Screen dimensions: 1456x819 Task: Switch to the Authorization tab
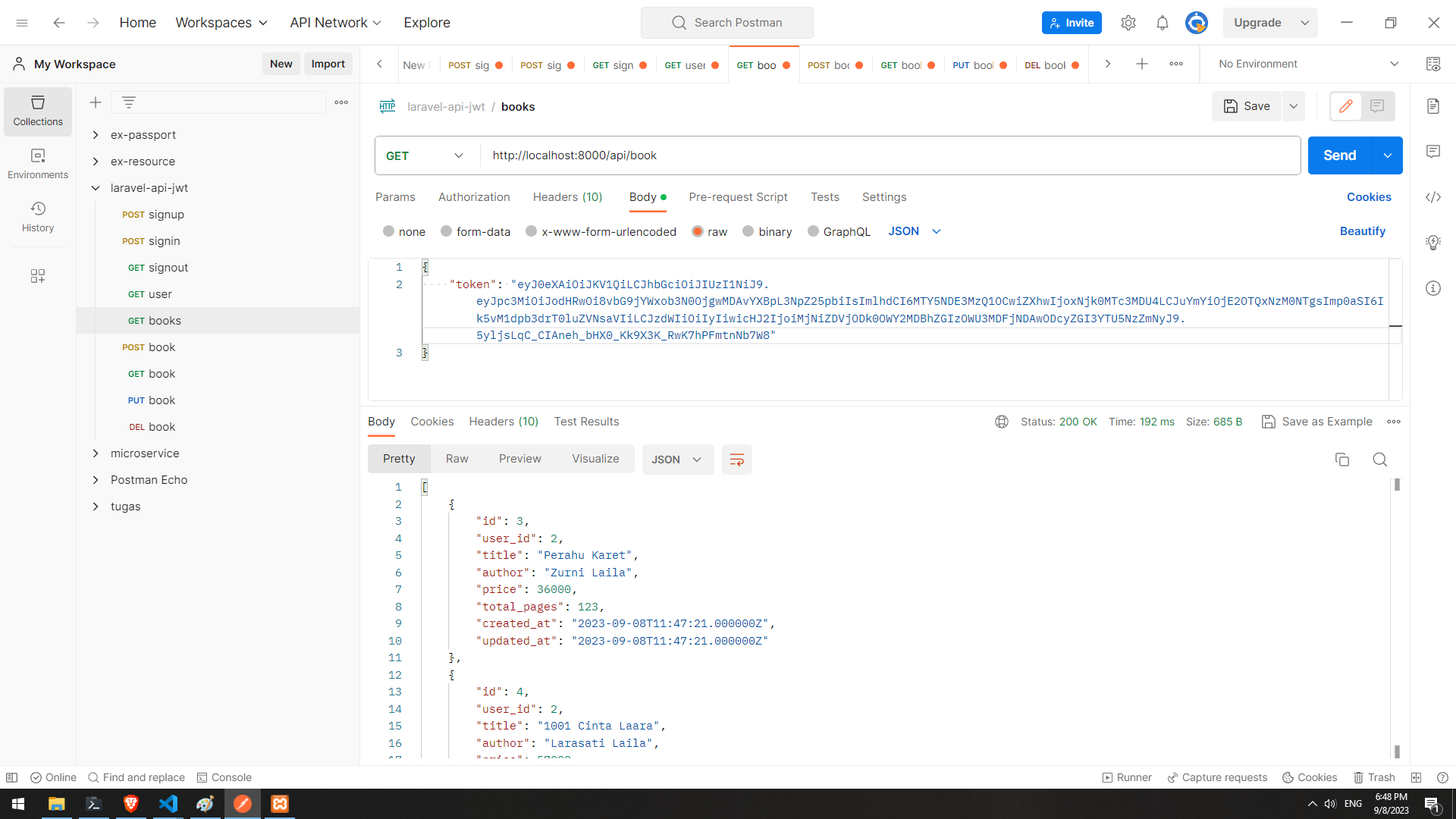(x=474, y=197)
